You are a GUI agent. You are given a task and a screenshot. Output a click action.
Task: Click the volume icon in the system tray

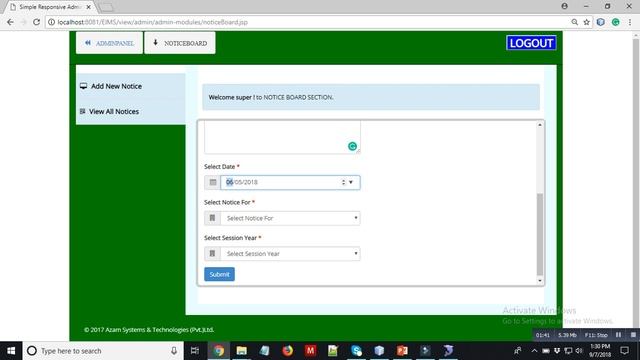point(579,351)
